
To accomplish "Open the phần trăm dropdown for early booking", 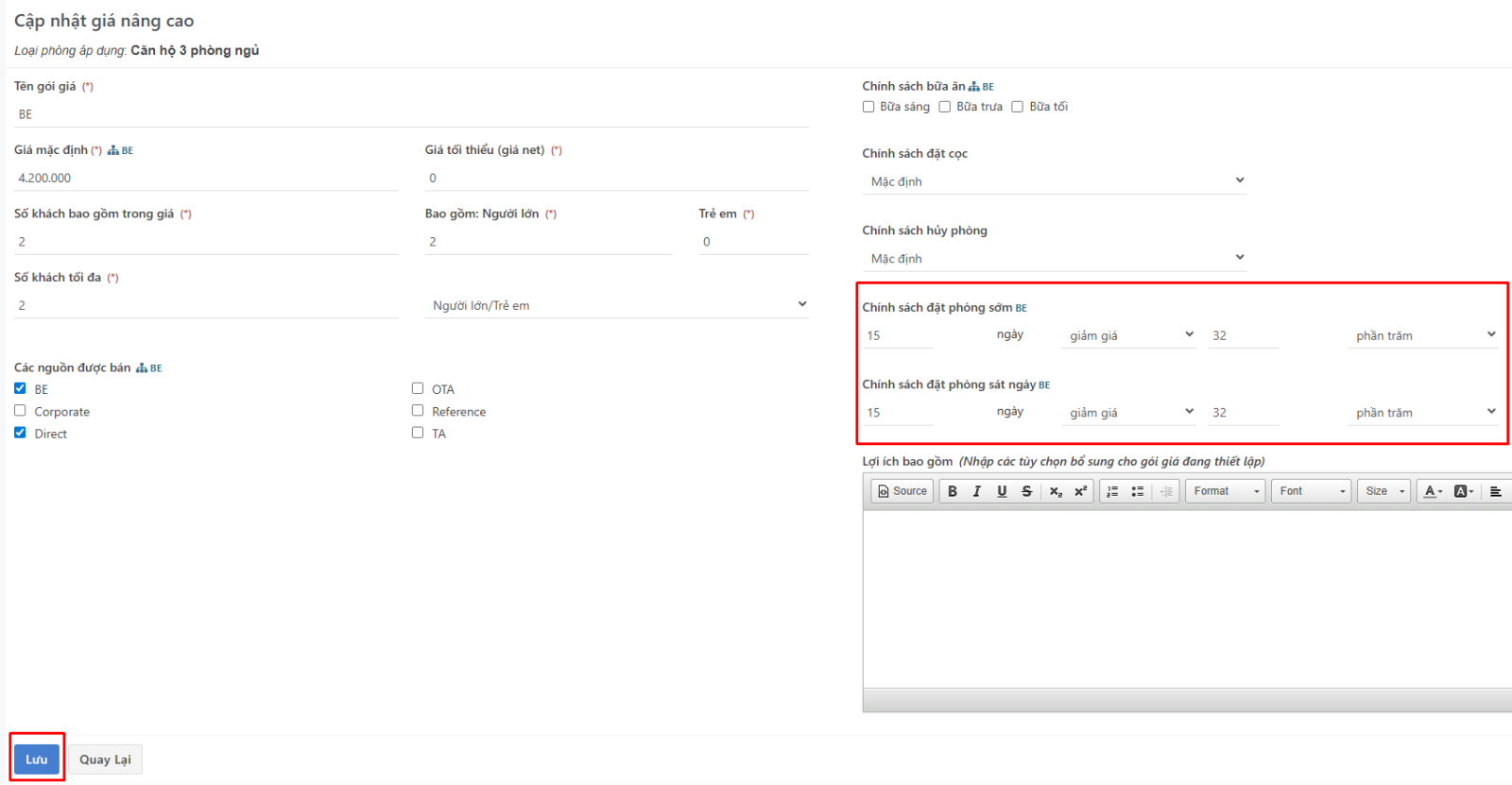I will click(1423, 335).
